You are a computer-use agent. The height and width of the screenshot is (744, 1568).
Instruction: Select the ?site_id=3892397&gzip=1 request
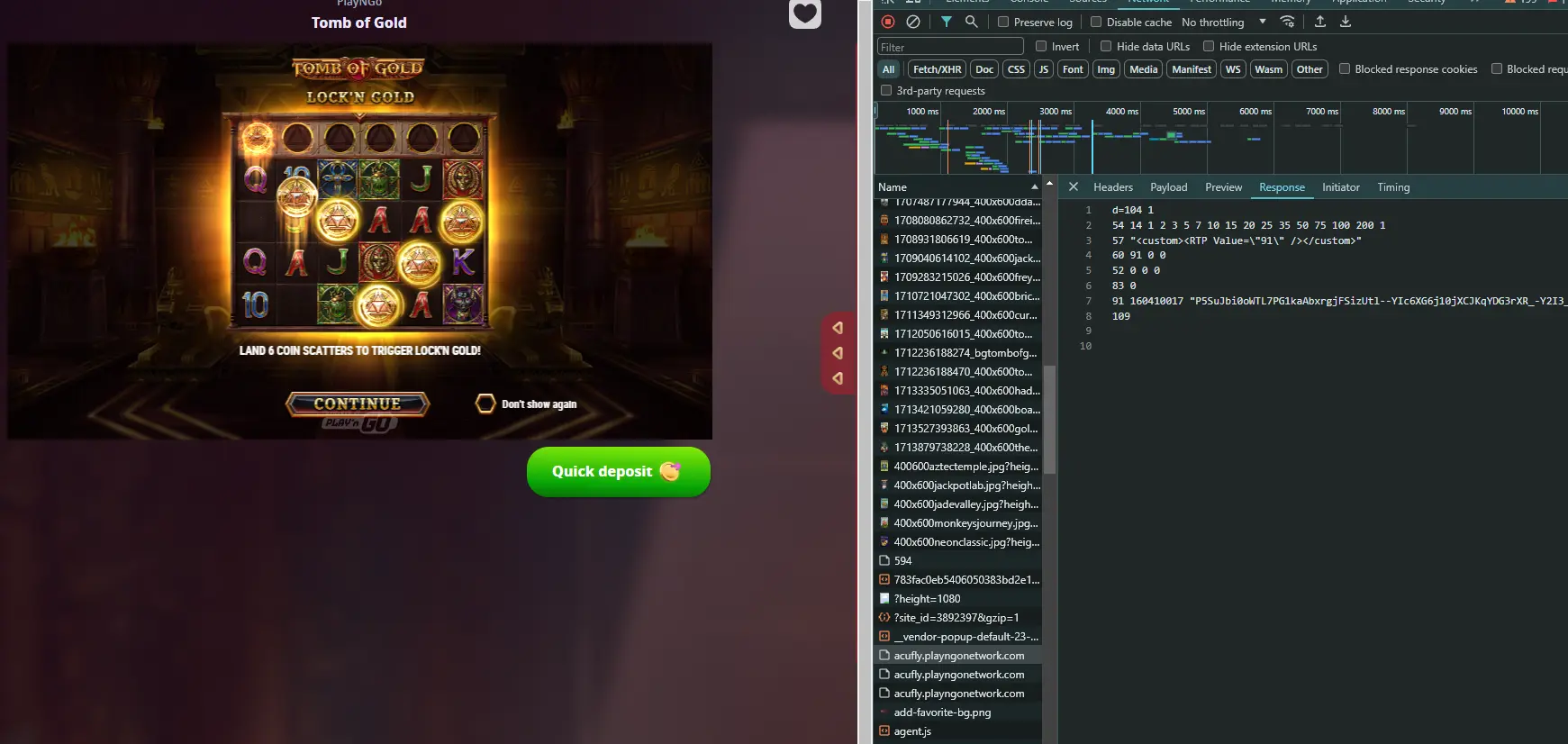tap(958, 617)
